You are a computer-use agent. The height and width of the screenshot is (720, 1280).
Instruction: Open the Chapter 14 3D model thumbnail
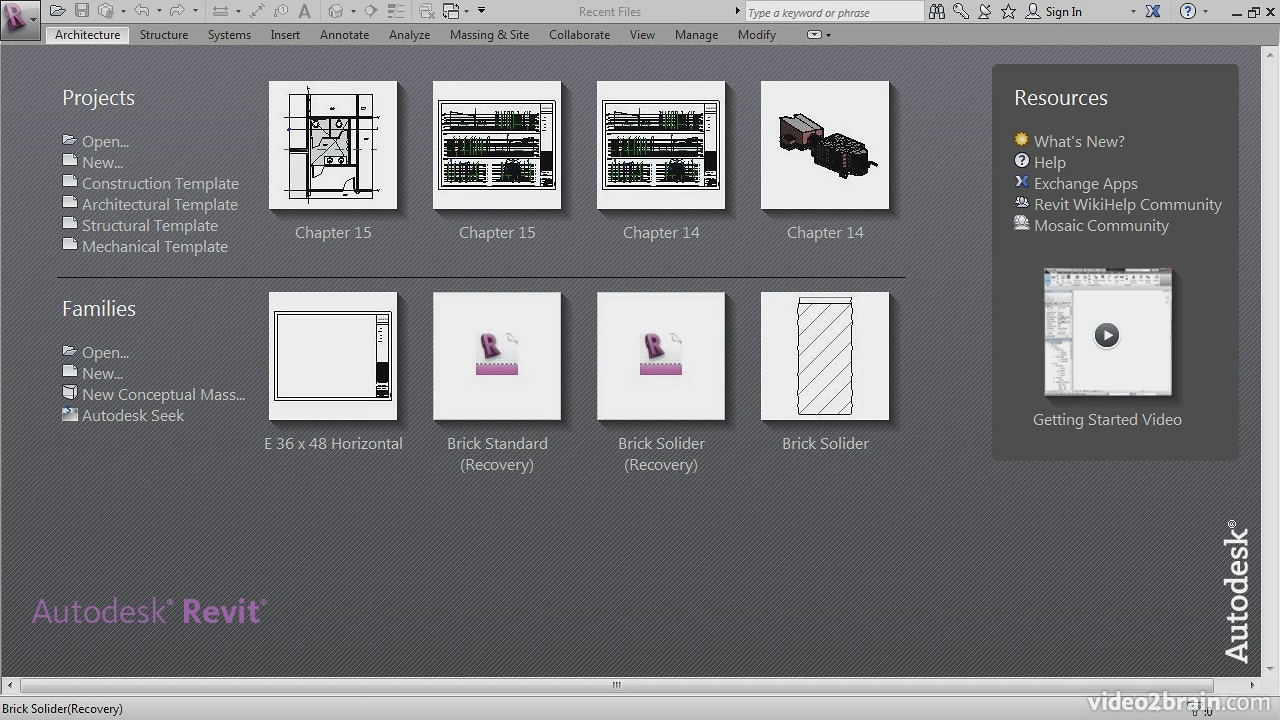tap(825, 145)
